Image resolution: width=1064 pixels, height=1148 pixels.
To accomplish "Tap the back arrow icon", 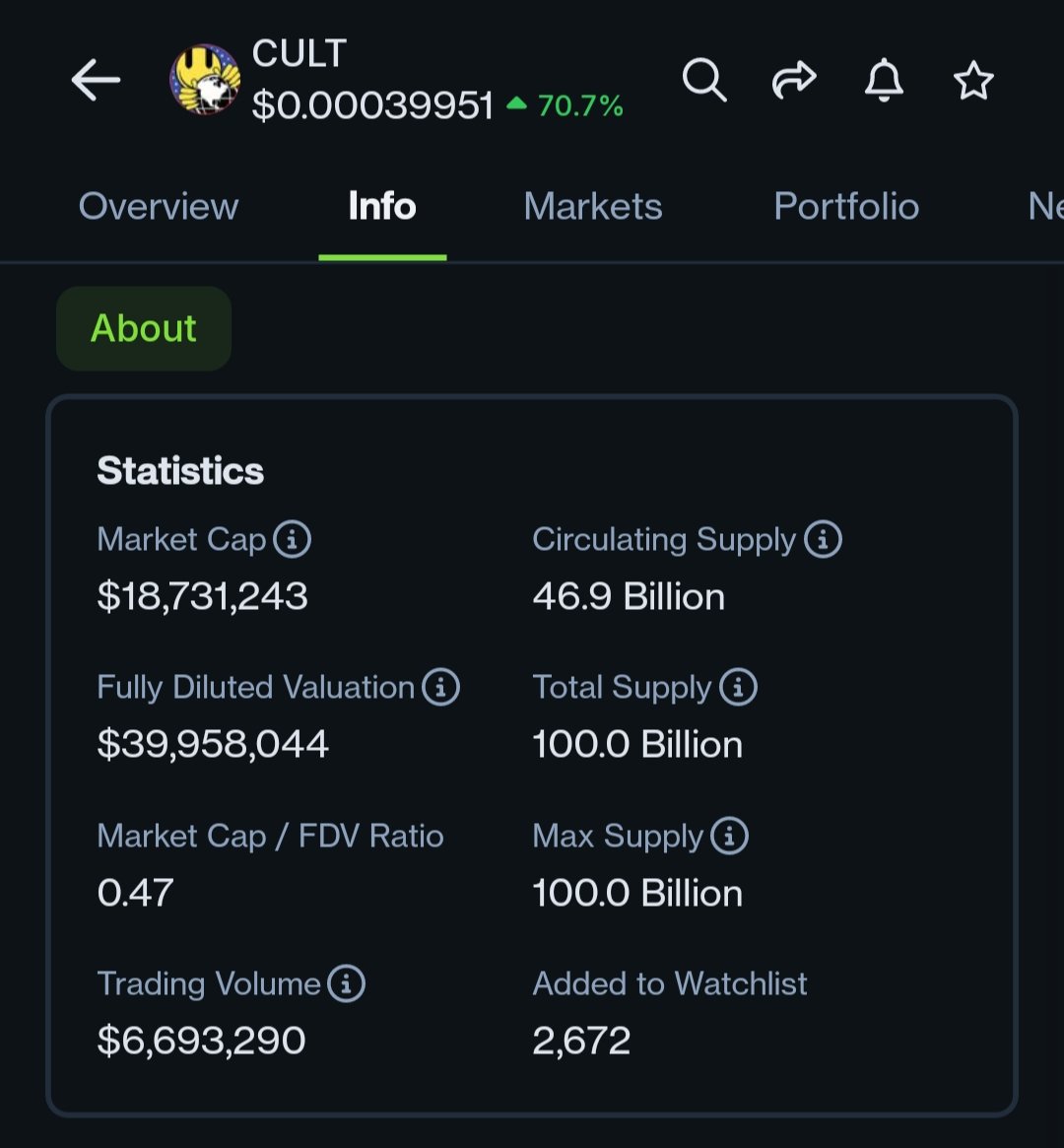I will pyautogui.click(x=96, y=80).
